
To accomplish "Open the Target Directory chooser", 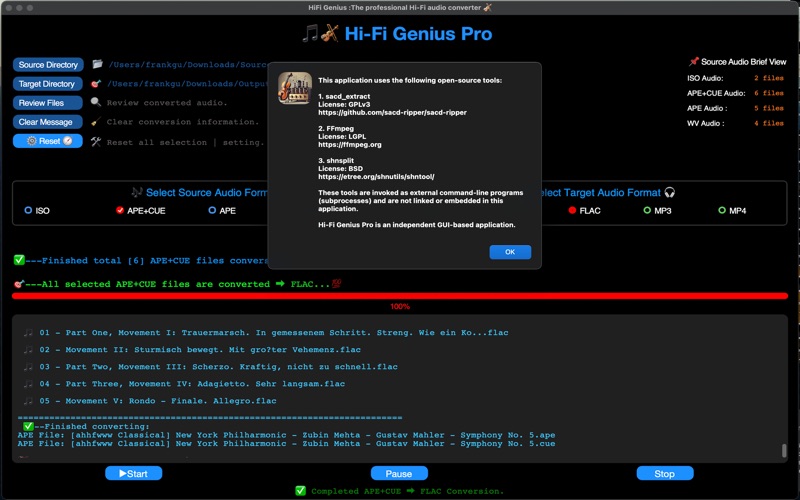I will (x=46, y=84).
